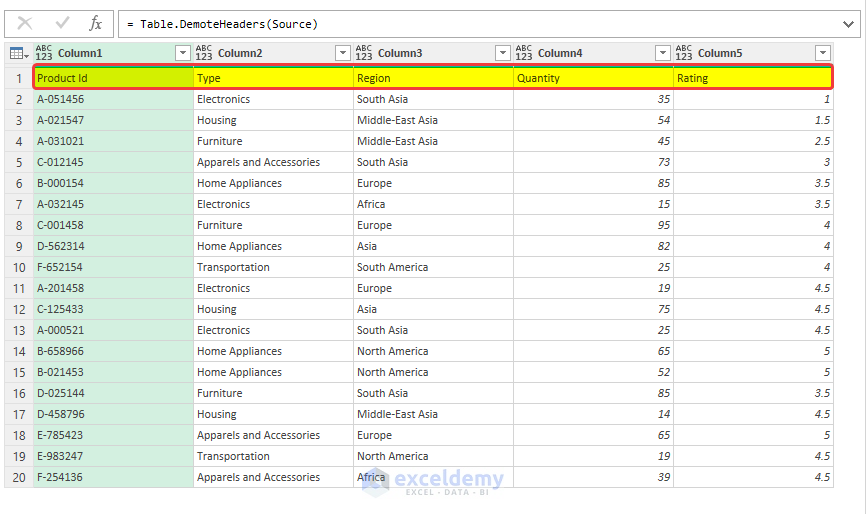This screenshot has height=514, width=866.
Task: Select the Column5 header
Action: click(753, 53)
